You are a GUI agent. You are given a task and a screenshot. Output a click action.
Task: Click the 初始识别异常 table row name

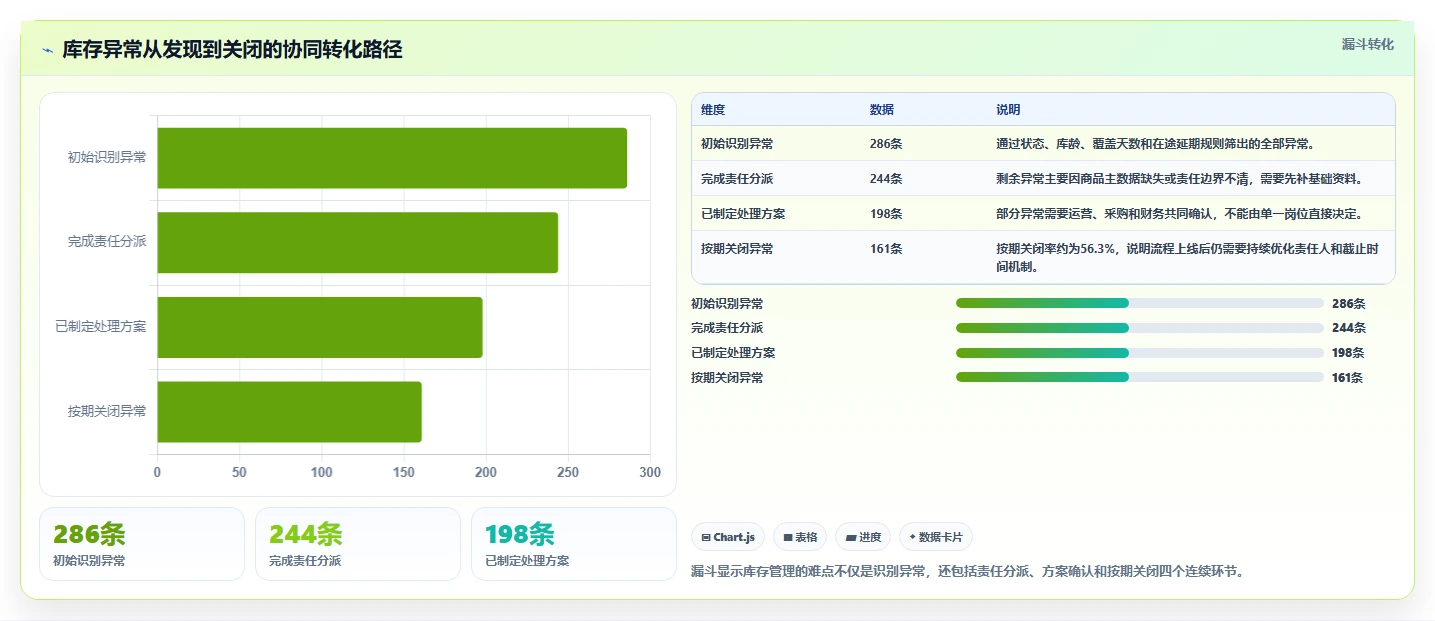point(737,144)
